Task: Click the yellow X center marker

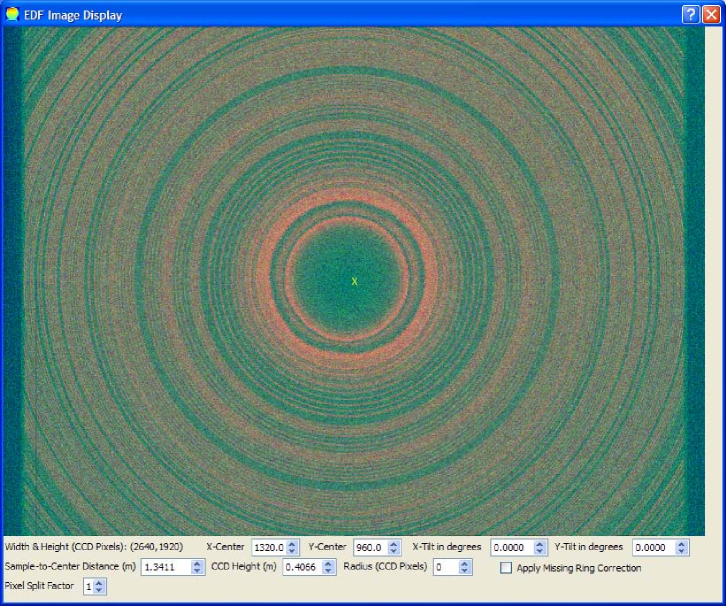Action: [354, 282]
